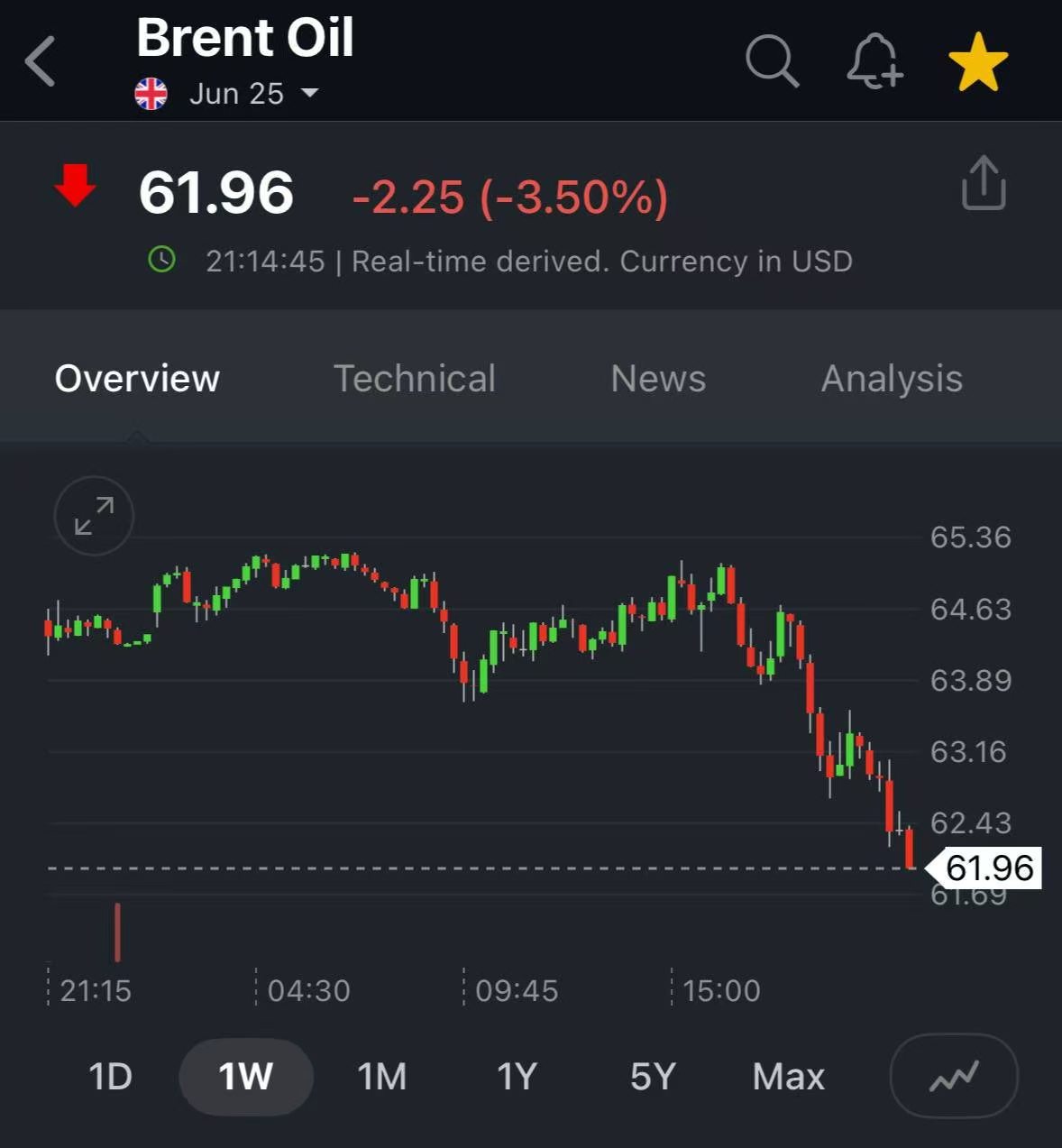Choose the 1M time range
Screen dimensions: 1062x1148
point(381,1076)
